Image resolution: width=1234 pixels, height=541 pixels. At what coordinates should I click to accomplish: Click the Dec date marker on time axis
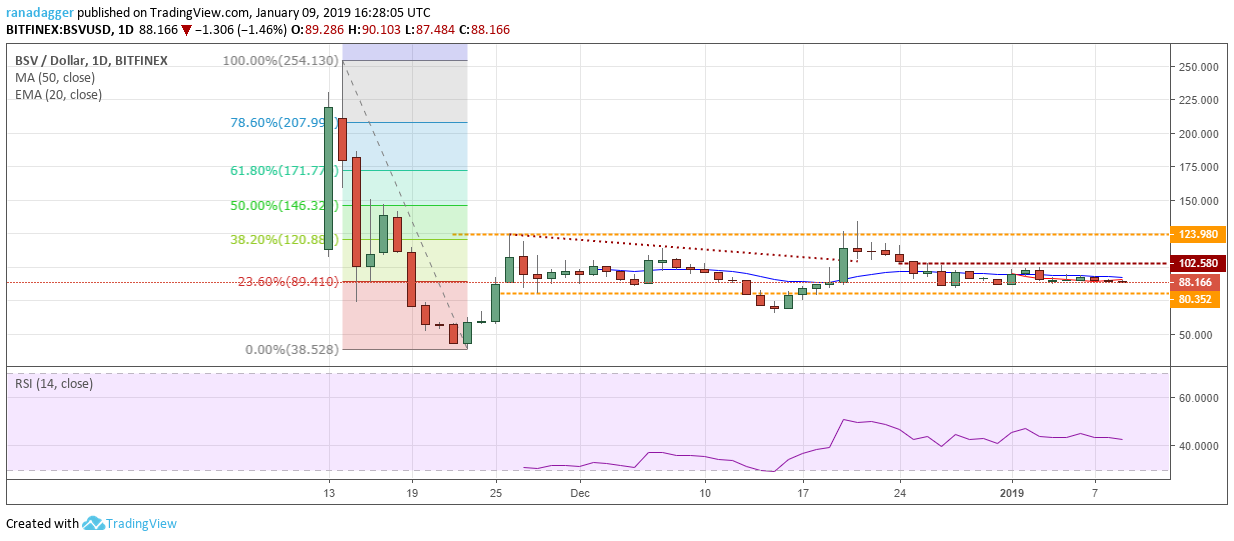point(580,493)
